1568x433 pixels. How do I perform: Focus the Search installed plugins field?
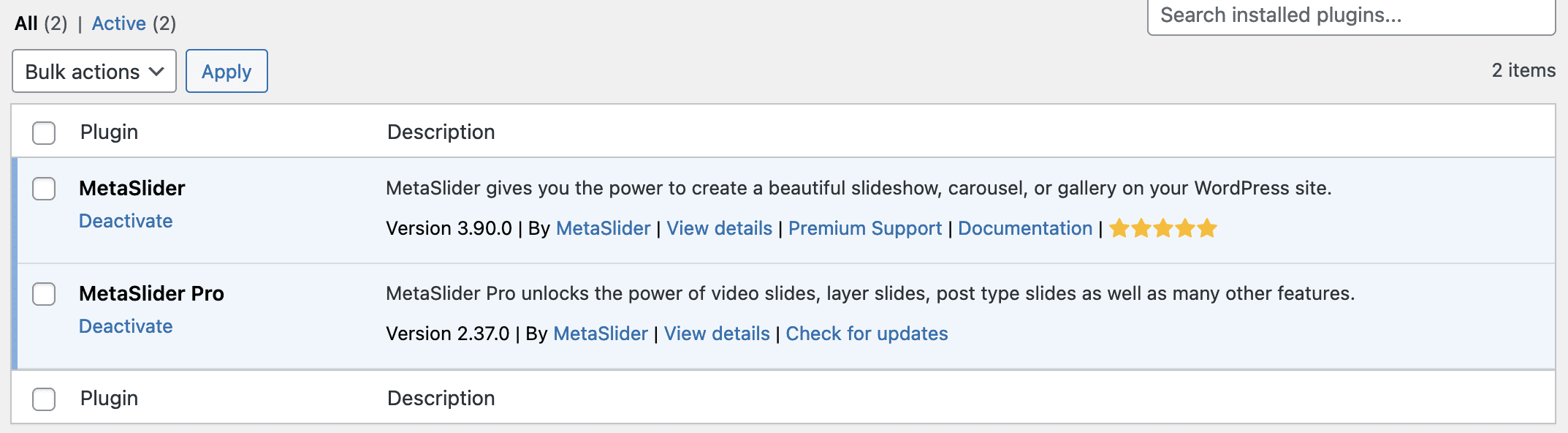tap(1350, 16)
